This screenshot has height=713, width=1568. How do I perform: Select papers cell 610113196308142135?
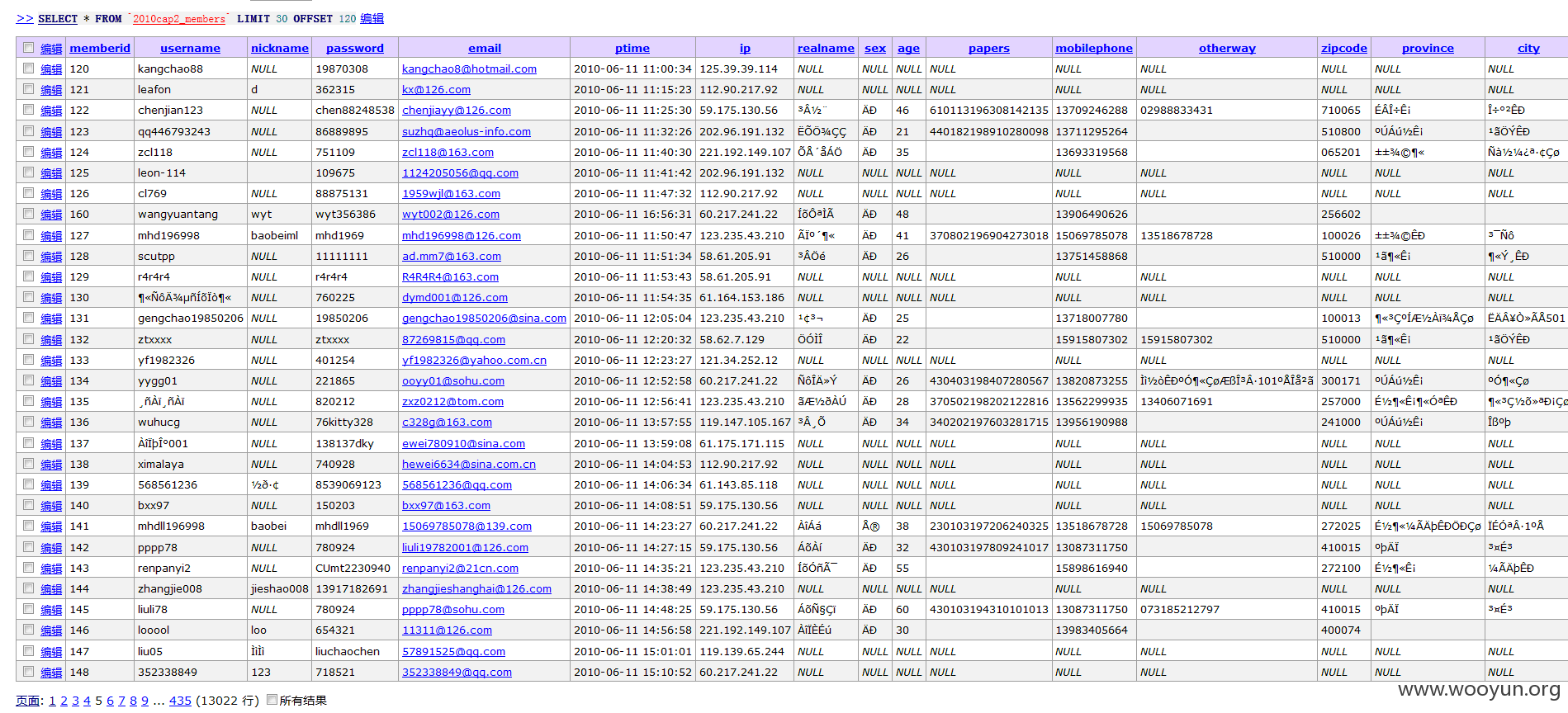pyautogui.click(x=989, y=111)
